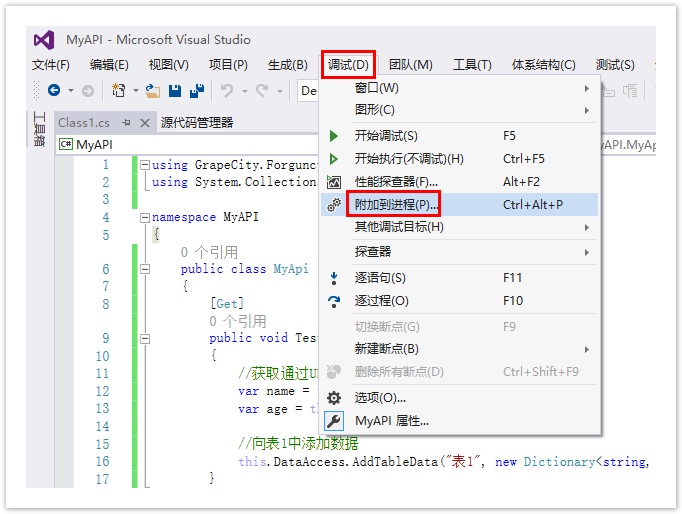Click the Step Over arrow icon
Viewport: 682px width, 514px height.
click(x=334, y=301)
